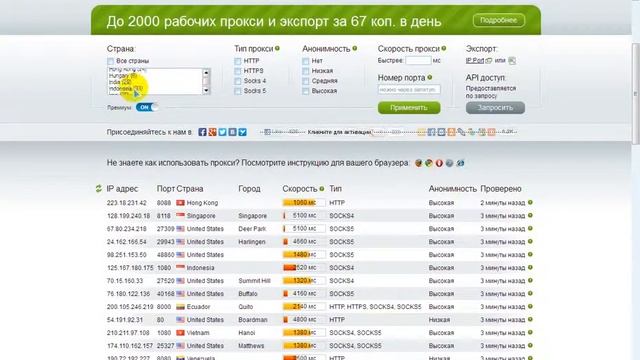This screenshot has width=640, height=360.
Task: Click the Ecuador flag icon
Action: [180, 307]
